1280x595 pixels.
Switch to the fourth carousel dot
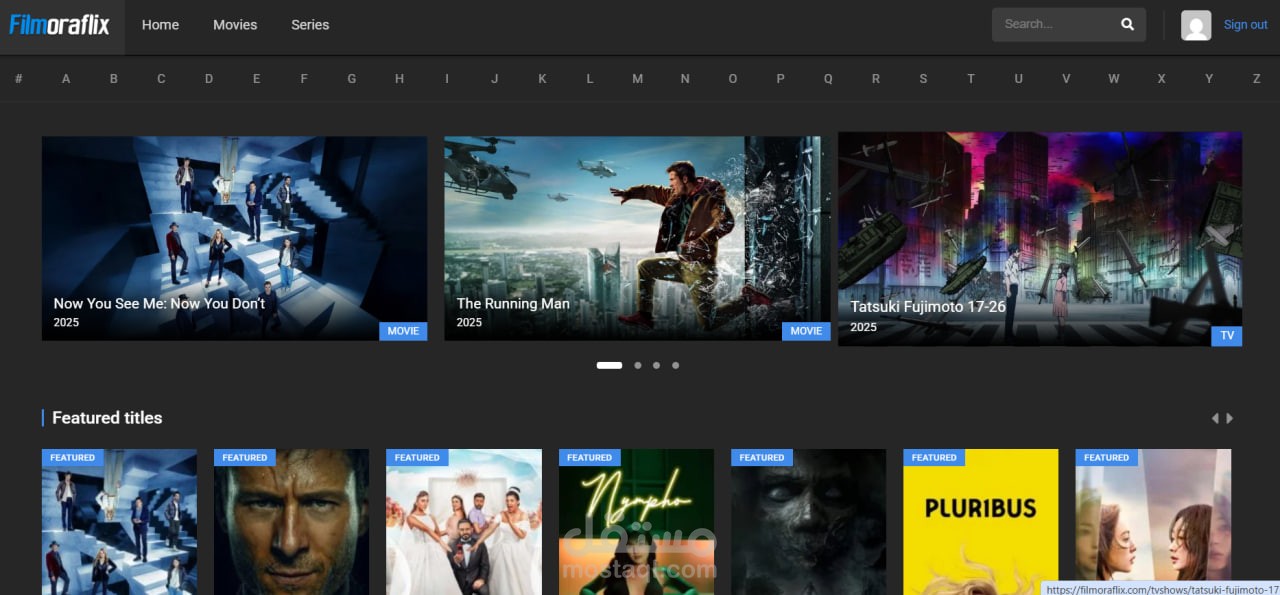tap(675, 365)
